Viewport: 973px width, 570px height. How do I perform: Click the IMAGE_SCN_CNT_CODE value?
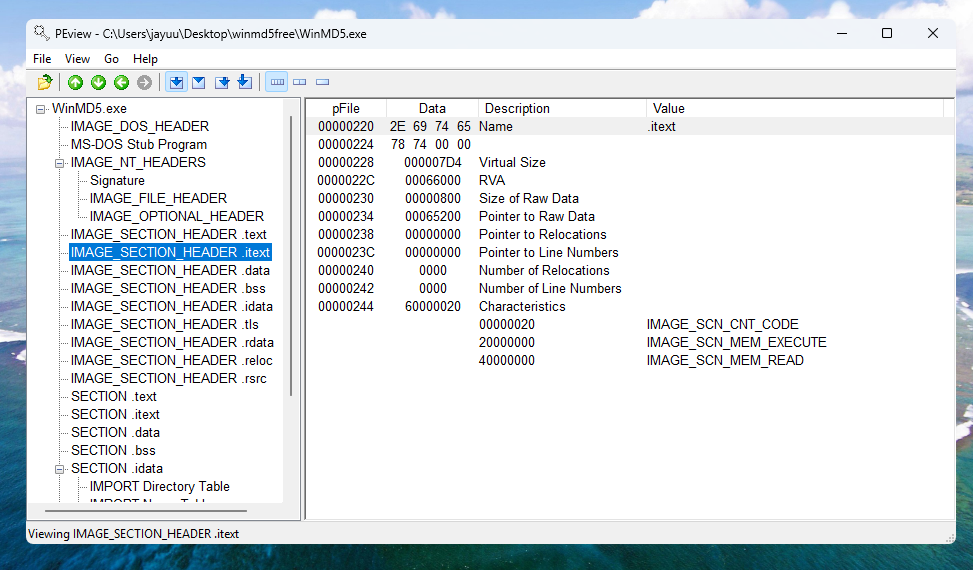722,324
